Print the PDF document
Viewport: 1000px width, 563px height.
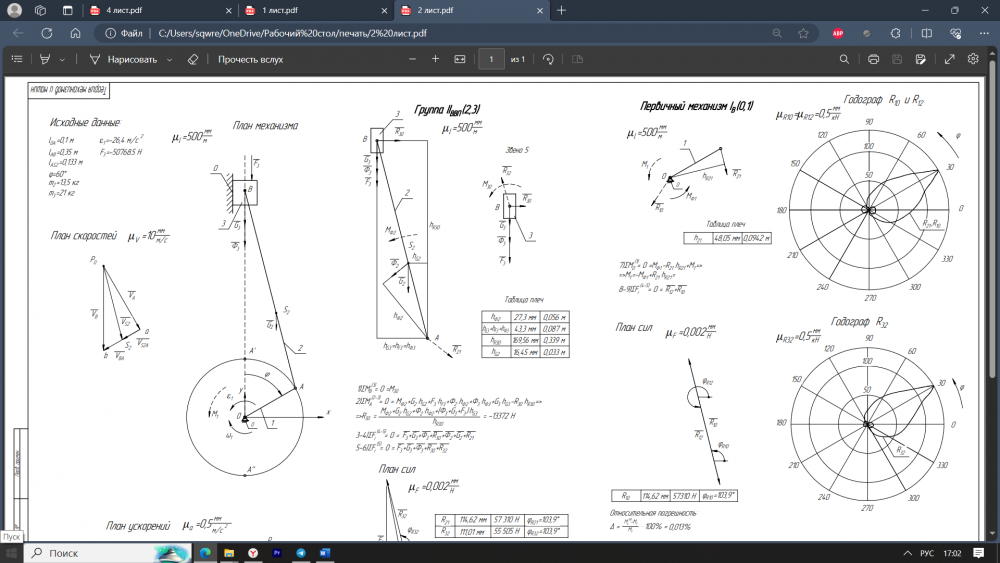coord(873,59)
